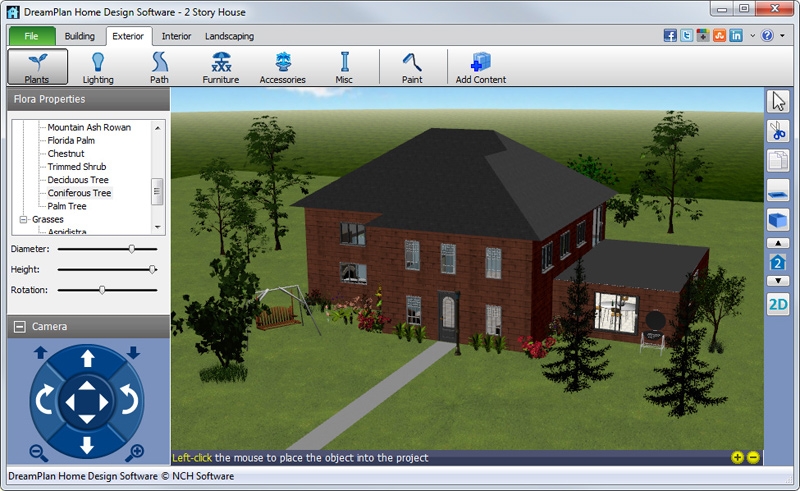Switch to the Landscaping tab
The width and height of the screenshot is (800, 491).
tap(229, 36)
